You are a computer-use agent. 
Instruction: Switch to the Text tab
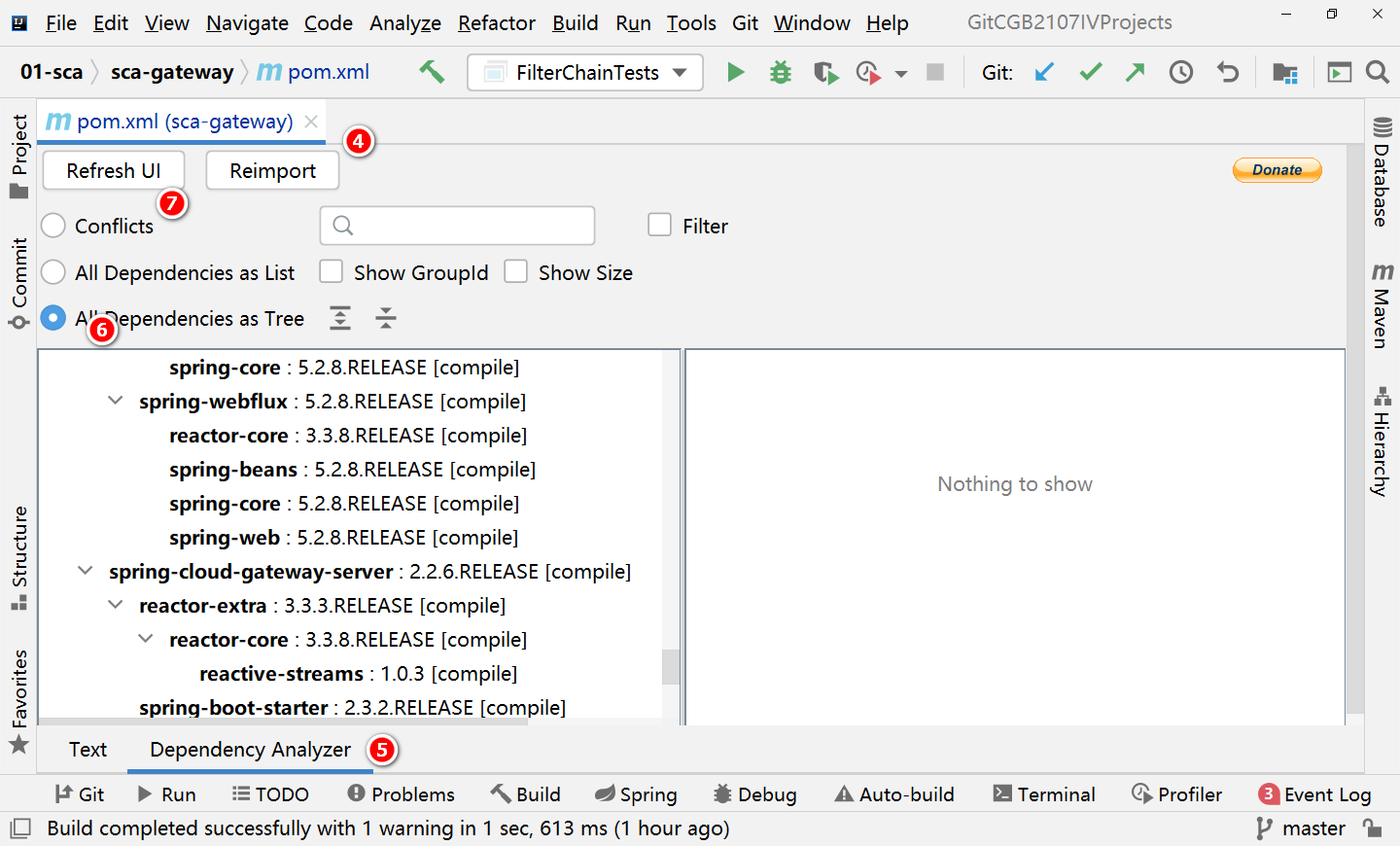point(87,750)
